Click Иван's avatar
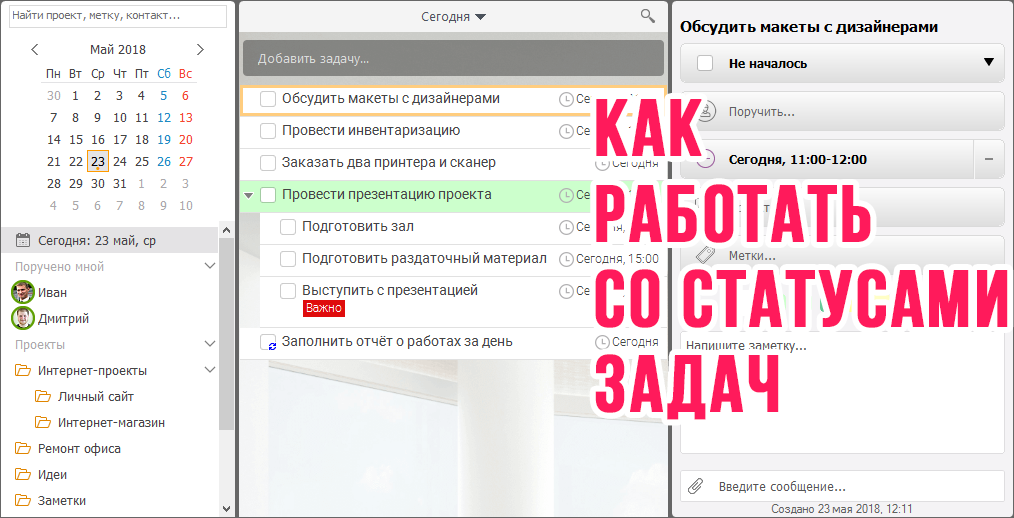Viewport: 1014px width, 518px height. point(23,292)
